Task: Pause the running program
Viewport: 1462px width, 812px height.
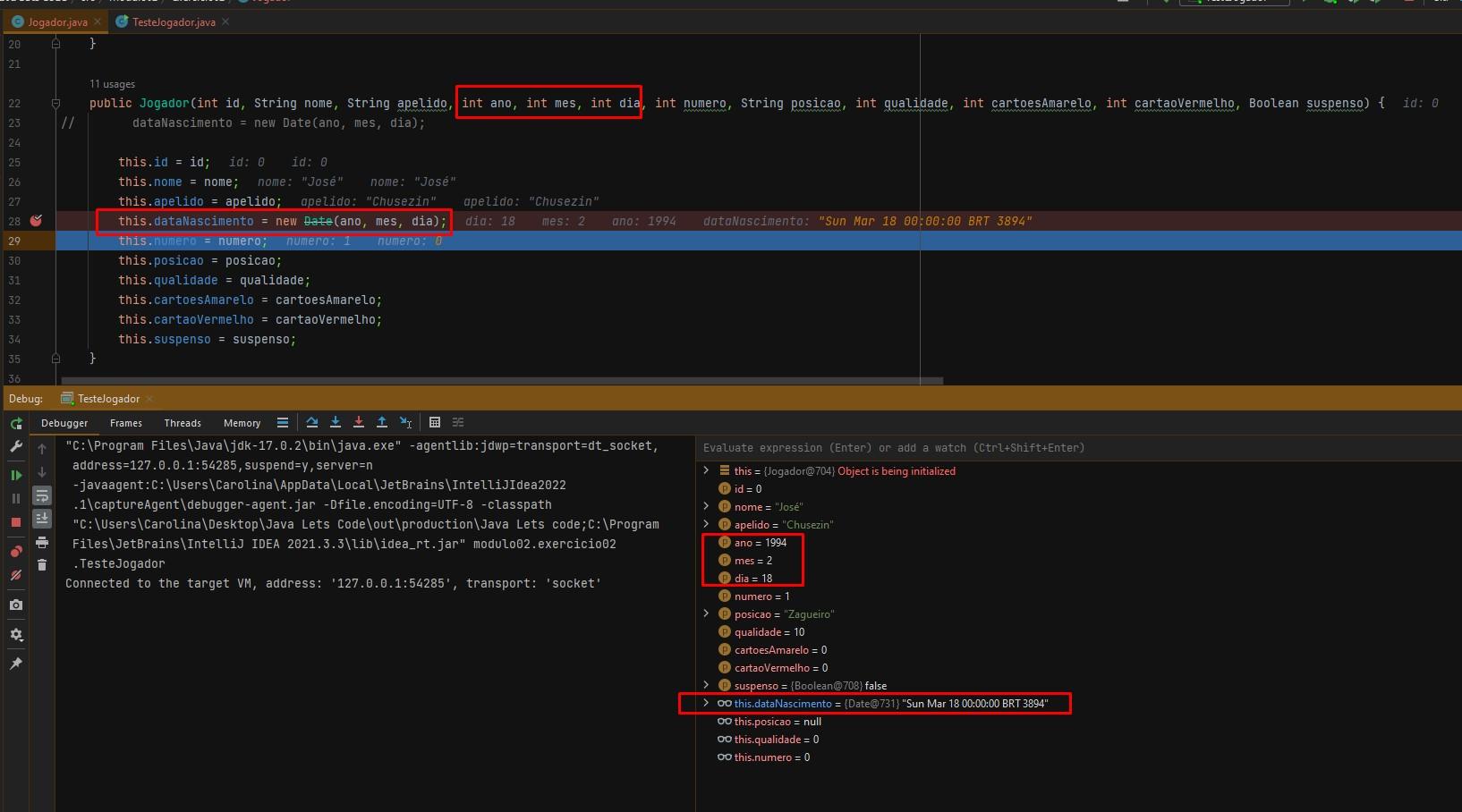Action: [16, 498]
